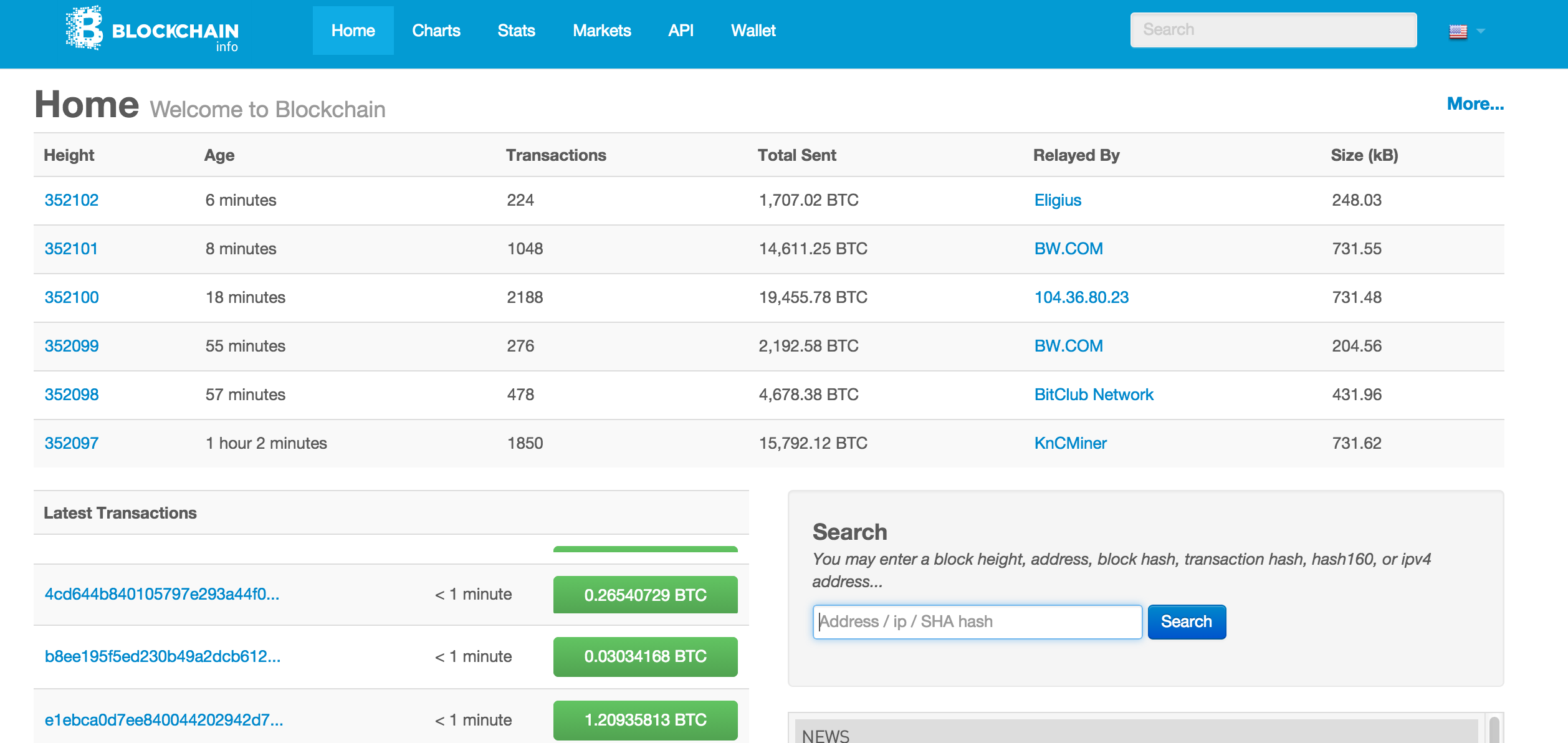Image resolution: width=1568 pixels, height=743 pixels.
Task: Focus the Address / ip / SHA hash input
Action: [x=977, y=621]
